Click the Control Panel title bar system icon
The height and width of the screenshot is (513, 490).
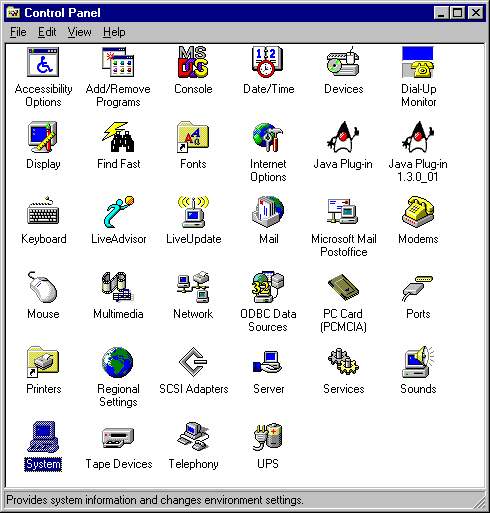coord(13,13)
